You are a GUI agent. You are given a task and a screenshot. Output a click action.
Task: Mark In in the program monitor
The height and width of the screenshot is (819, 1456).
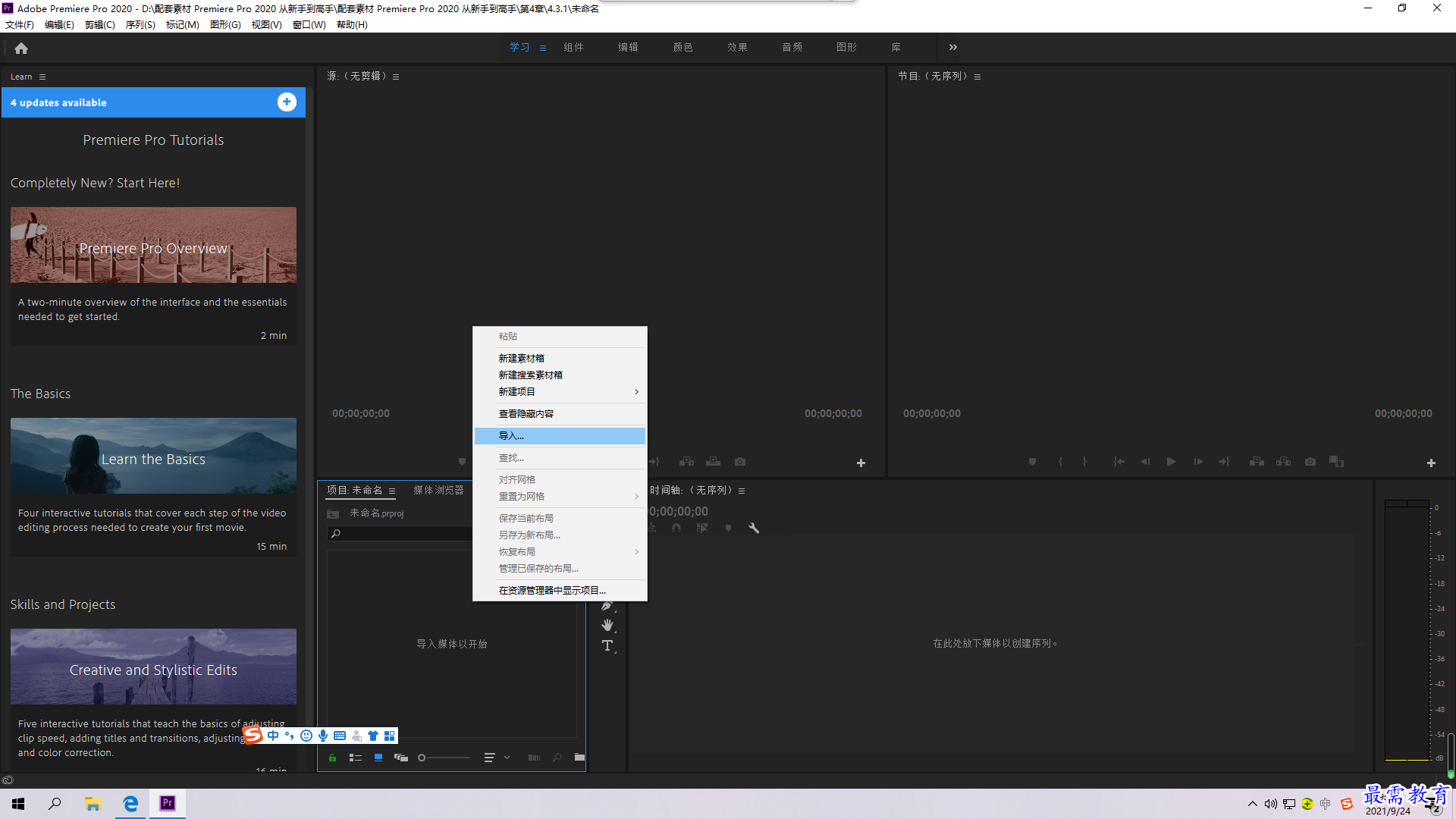click(1060, 461)
